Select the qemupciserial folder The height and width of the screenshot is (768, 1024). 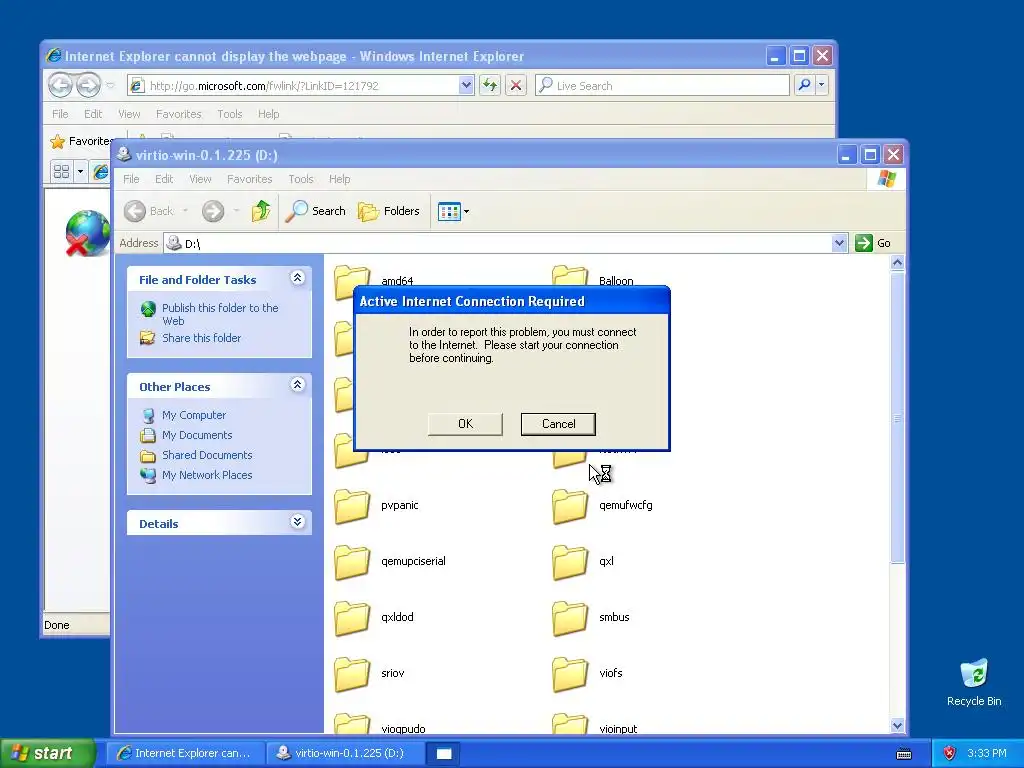pyautogui.click(x=390, y=561)
